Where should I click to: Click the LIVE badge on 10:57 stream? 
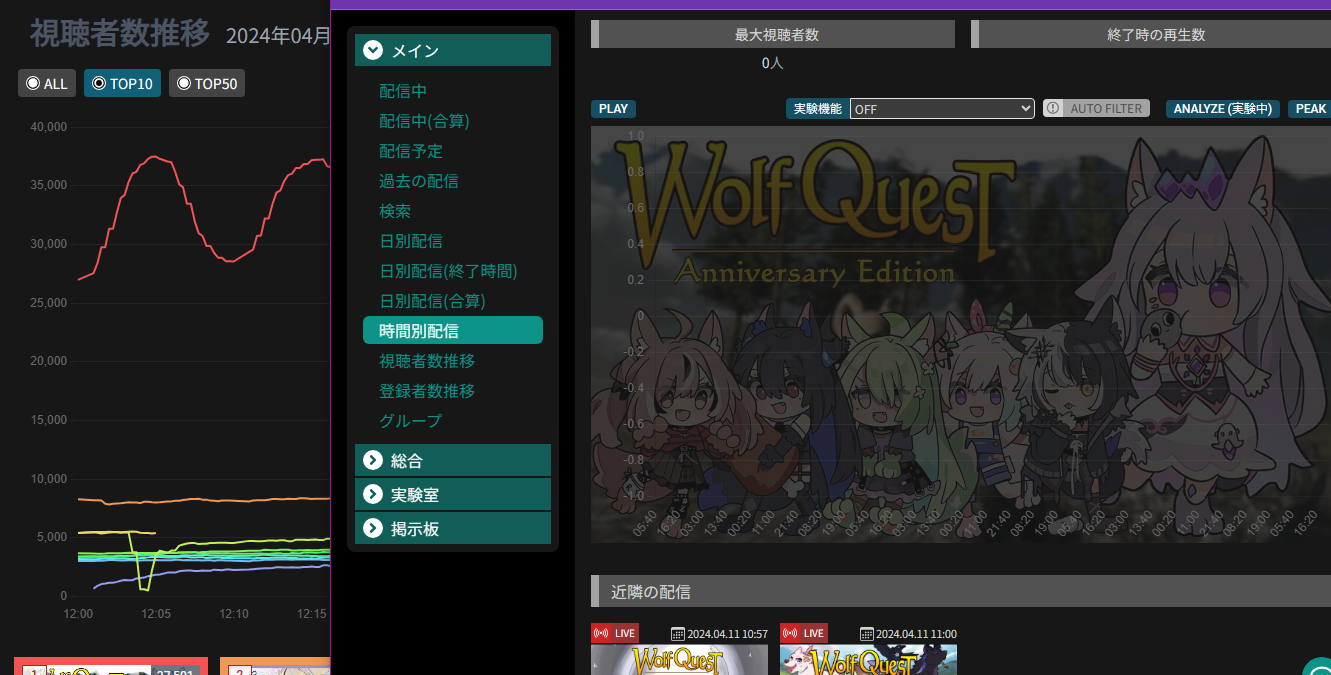pyautogui.click(x=615, y=633)
